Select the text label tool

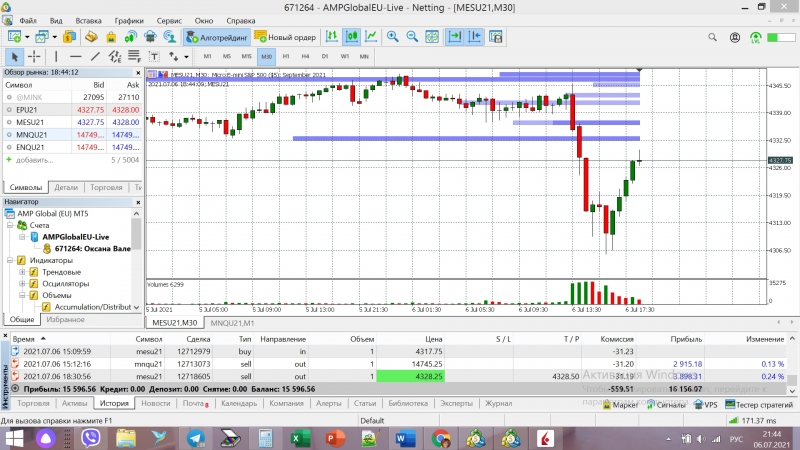point(154,57)
